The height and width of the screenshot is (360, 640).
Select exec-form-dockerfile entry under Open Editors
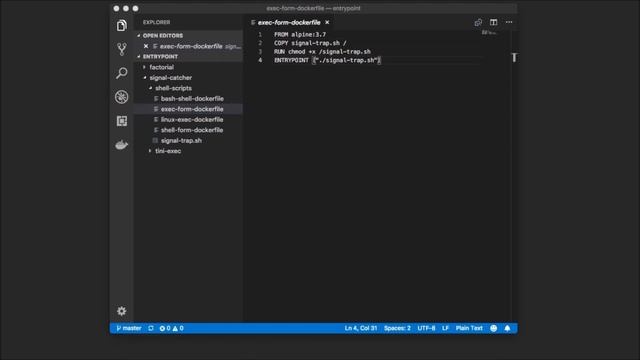click(189, 46)
